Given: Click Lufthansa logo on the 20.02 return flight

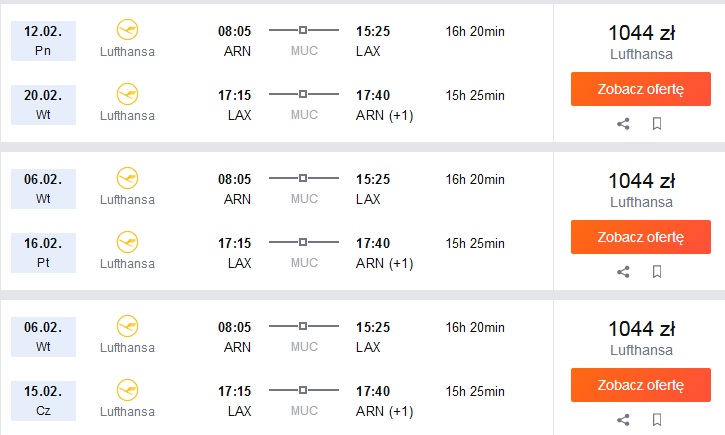Looking at the screenshot, I should [127, 94].
